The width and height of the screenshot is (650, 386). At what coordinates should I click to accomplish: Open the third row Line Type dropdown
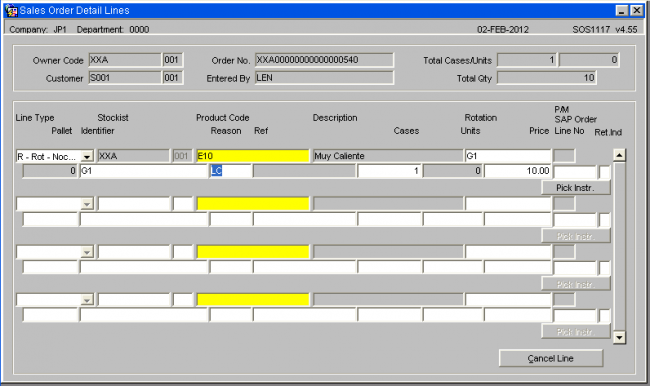coord(87,252)
